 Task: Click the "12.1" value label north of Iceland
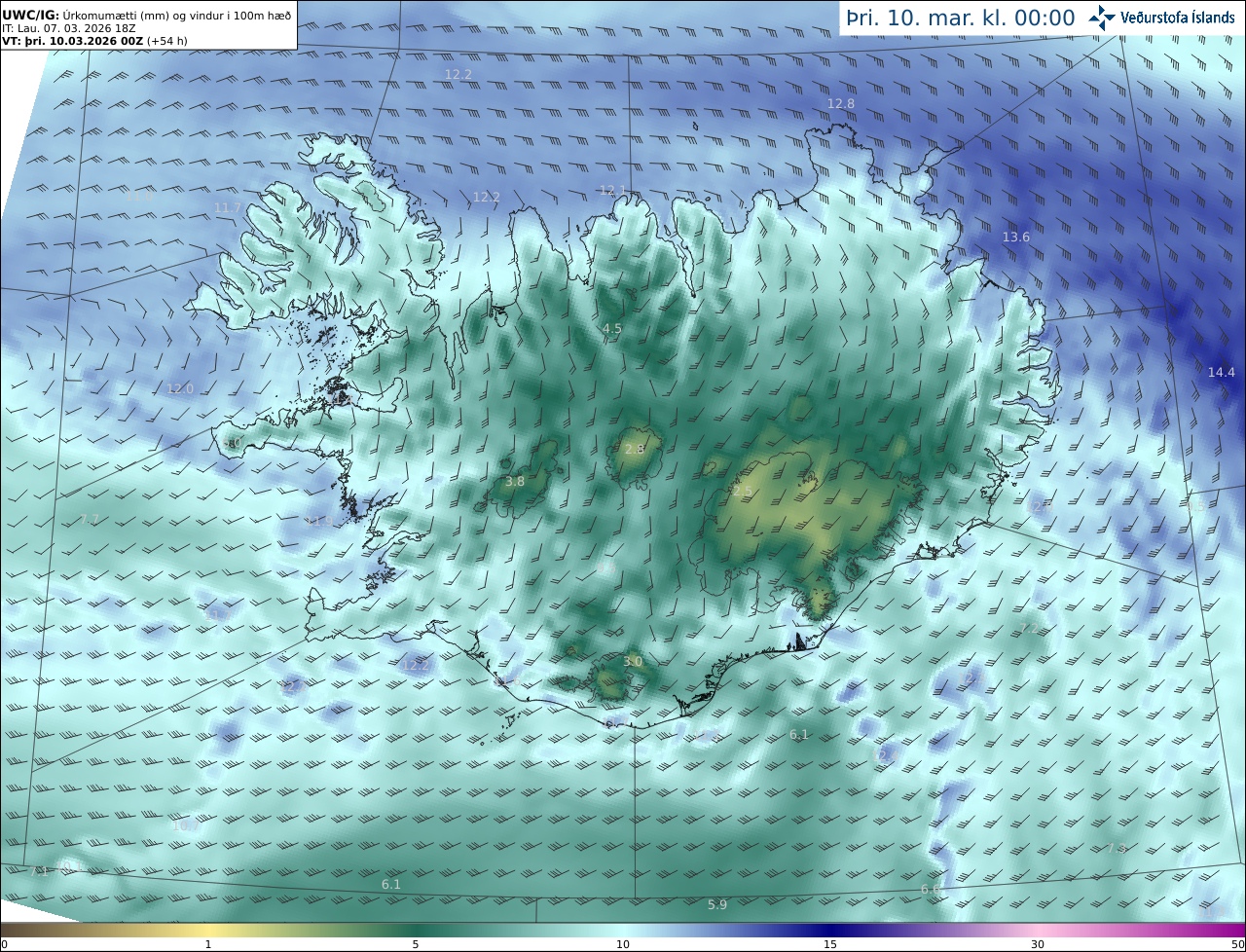[612, 190]
